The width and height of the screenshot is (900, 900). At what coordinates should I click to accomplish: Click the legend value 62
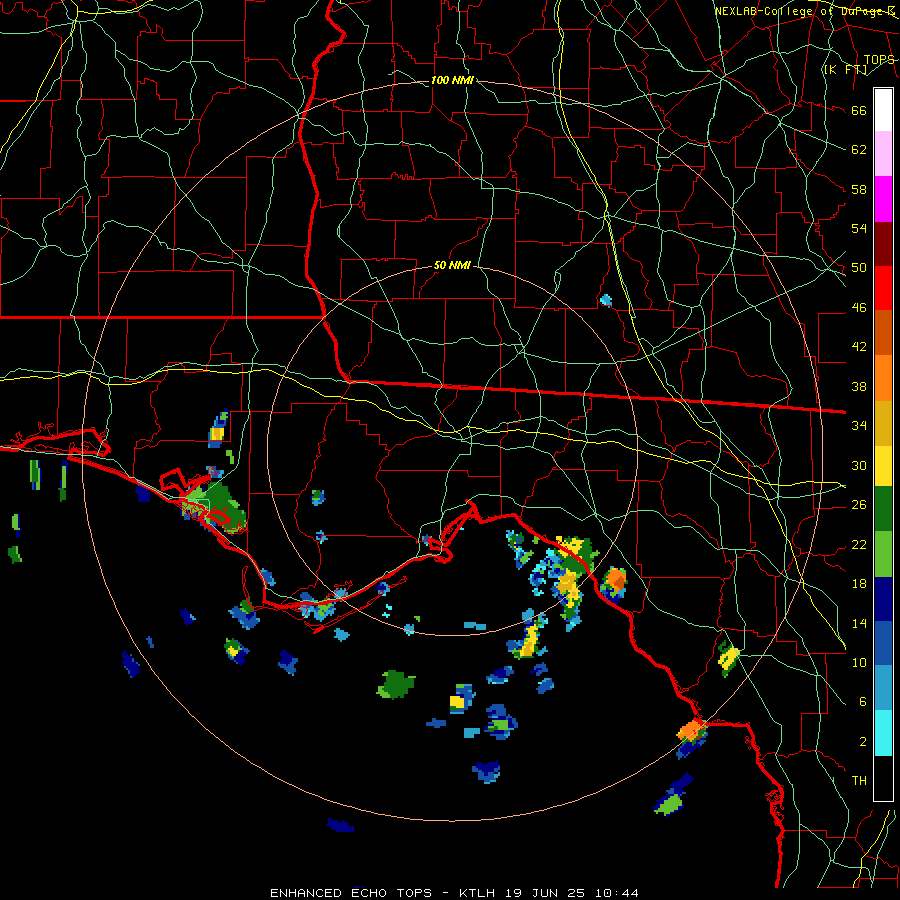859,150
